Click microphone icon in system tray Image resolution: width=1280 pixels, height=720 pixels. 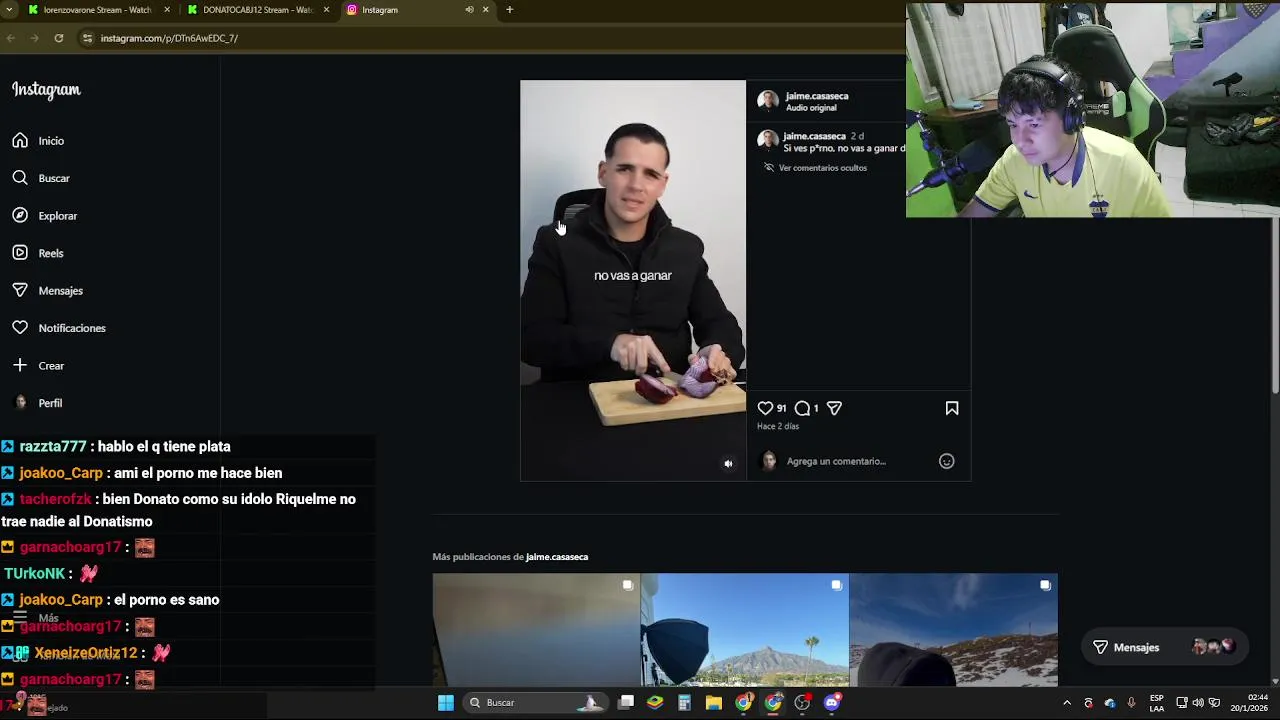(1131, 703)
